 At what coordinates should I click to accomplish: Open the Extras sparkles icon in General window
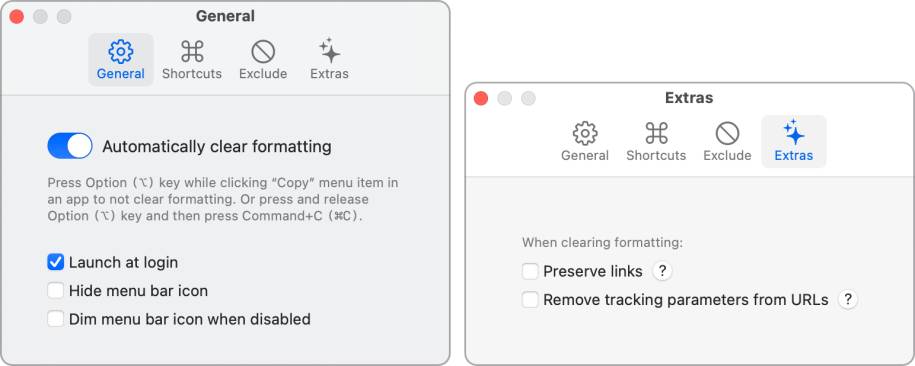[x=330, y=51]
